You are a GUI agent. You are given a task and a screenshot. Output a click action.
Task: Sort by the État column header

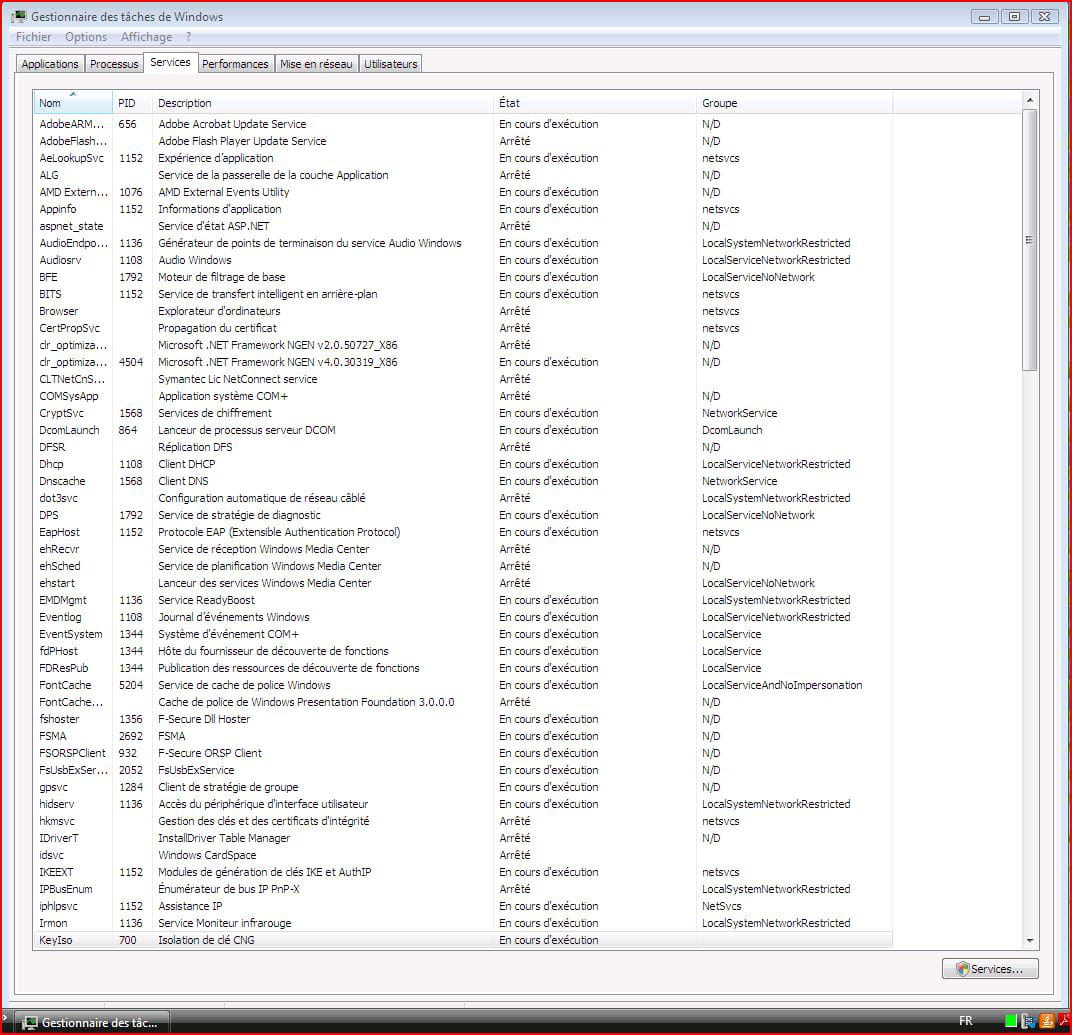pos(595,103)
